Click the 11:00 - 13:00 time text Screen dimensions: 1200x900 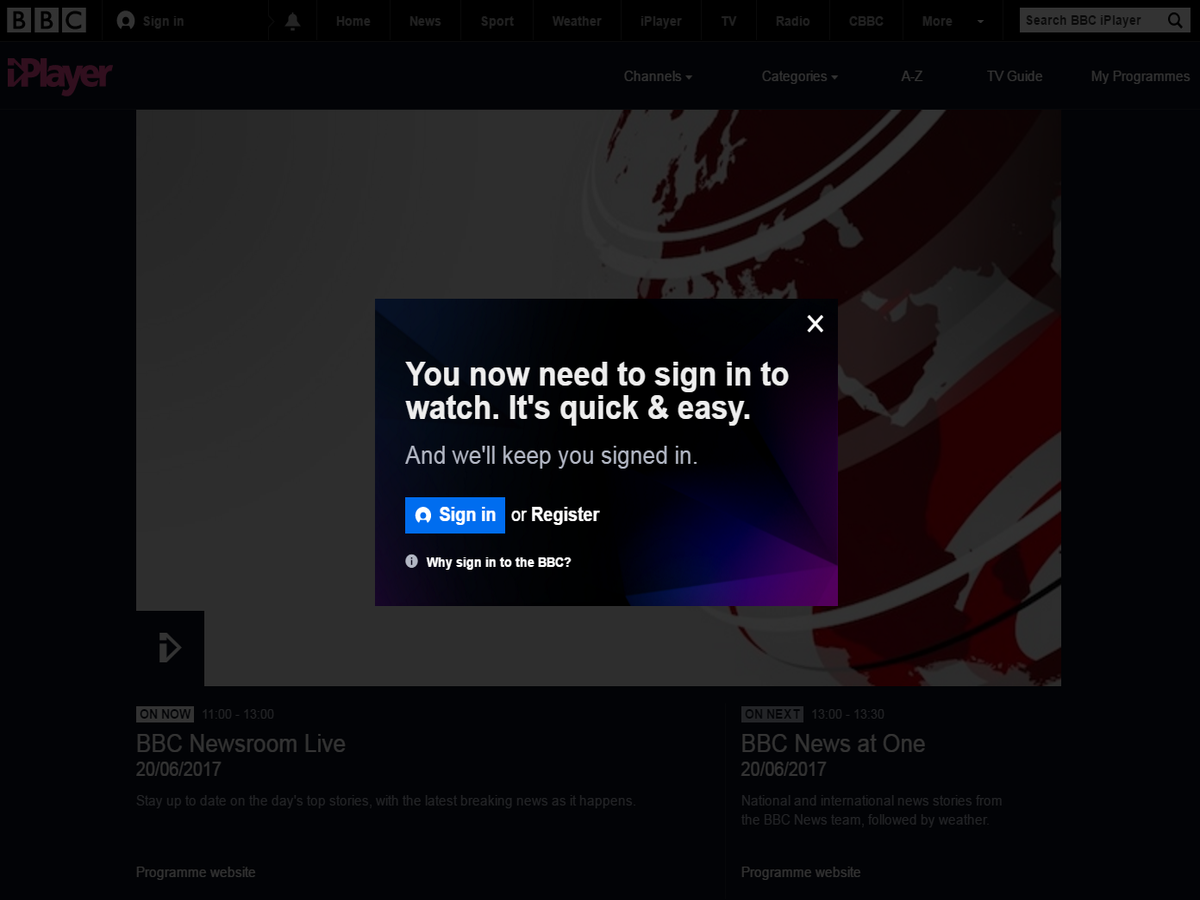[238, 714]
